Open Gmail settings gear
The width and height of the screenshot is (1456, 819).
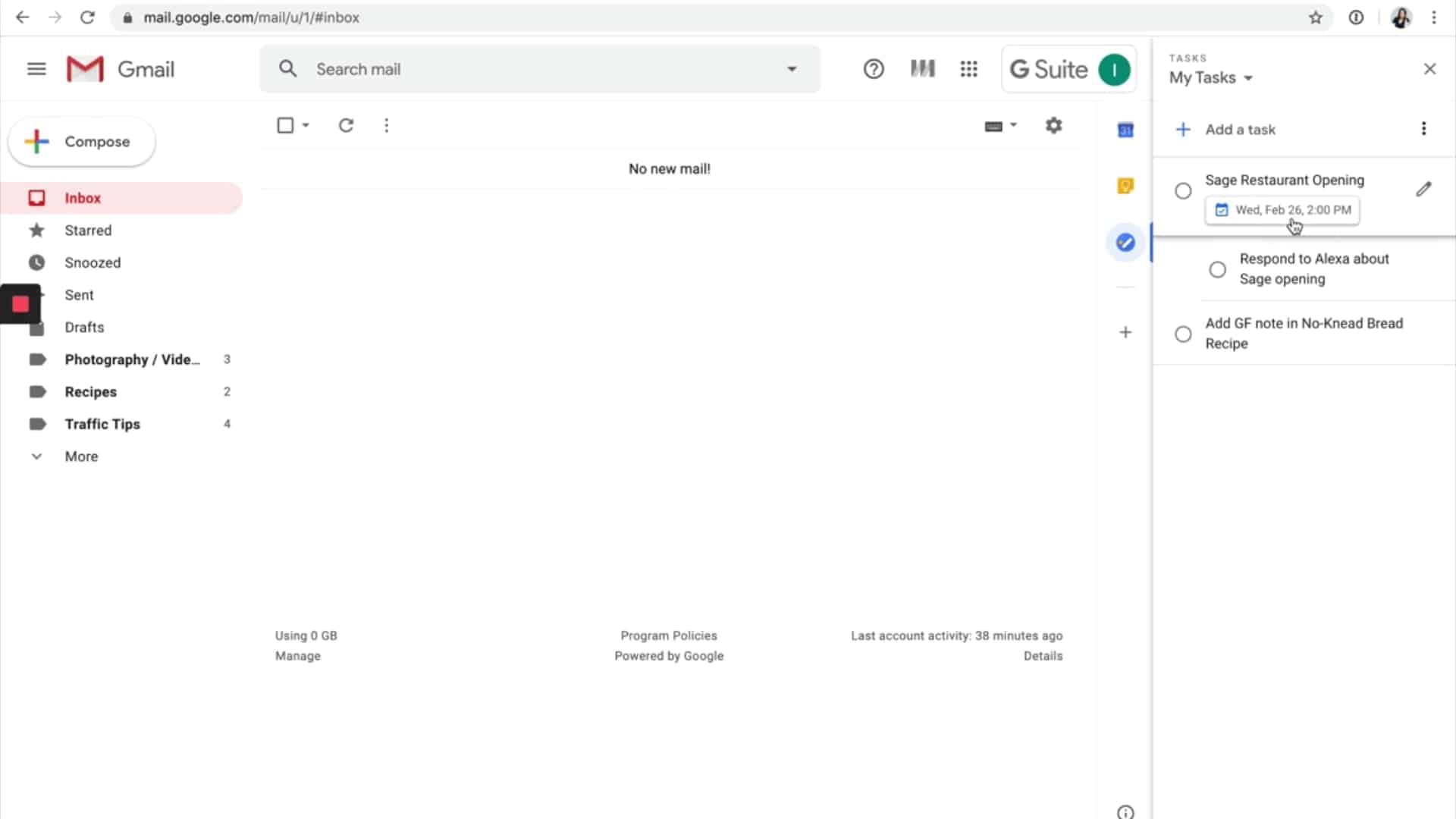(1054, 125)
